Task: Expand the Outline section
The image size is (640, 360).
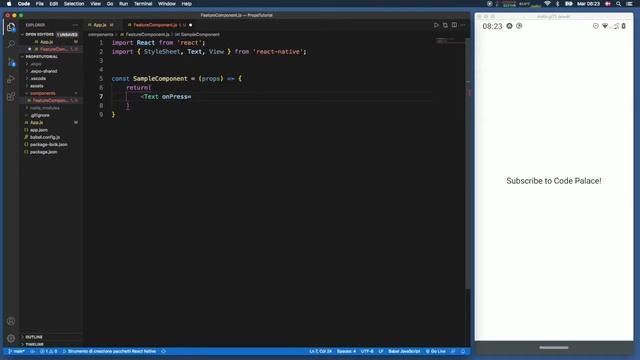Action: (33, 337)
